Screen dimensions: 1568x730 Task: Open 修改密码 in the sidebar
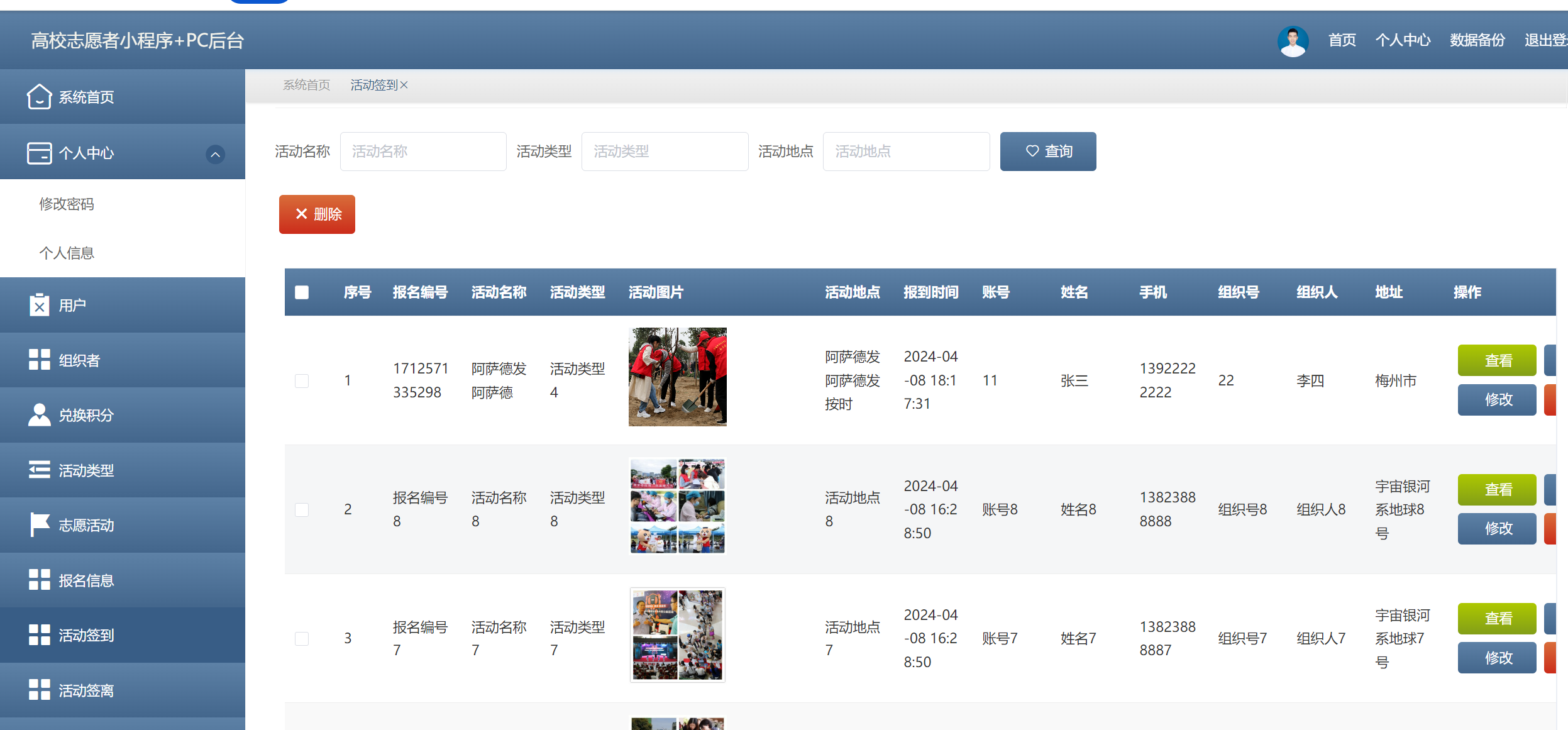(67, 204)
